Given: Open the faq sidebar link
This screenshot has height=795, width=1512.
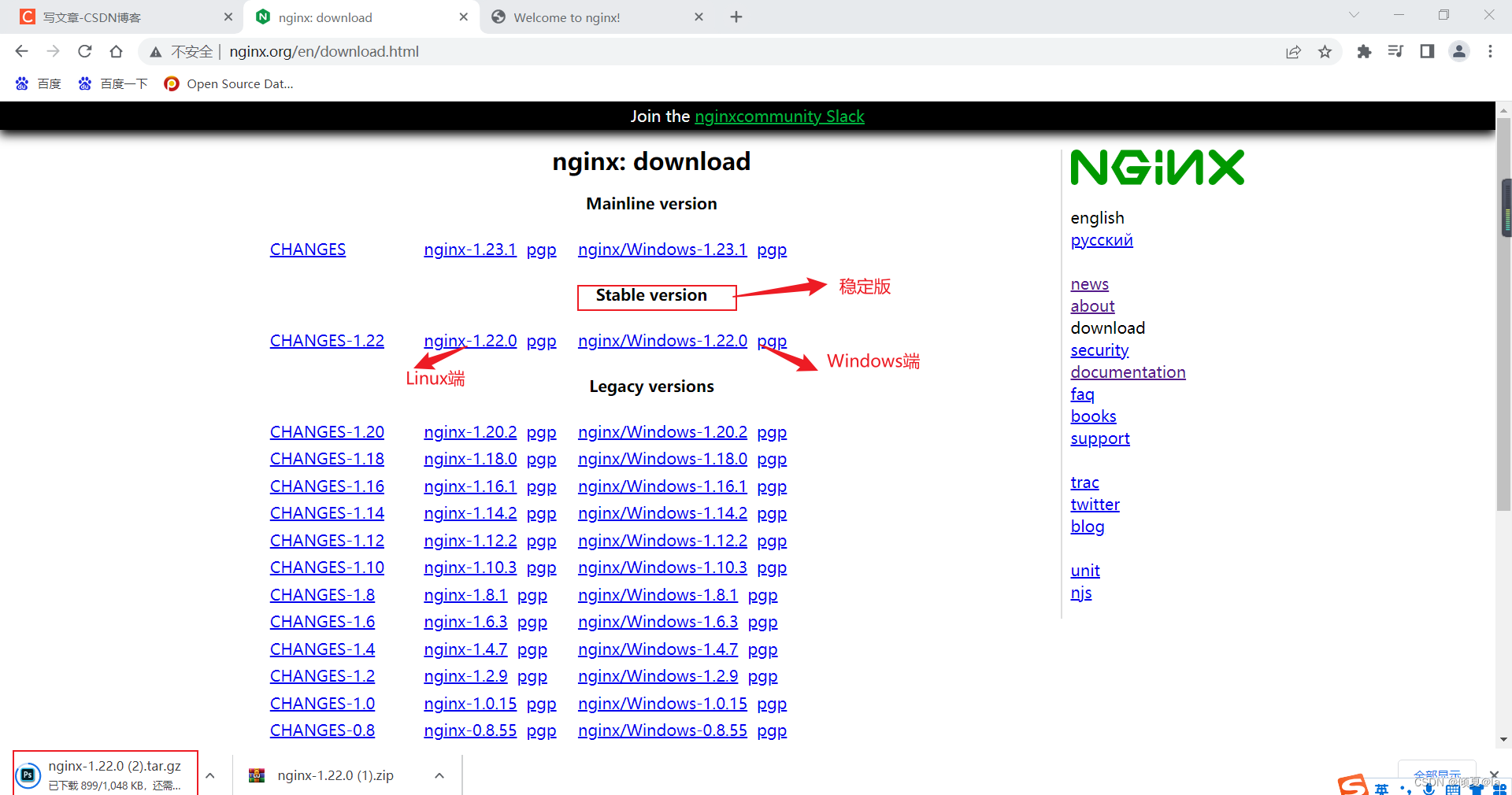Looking at the screenshot, I should tap(1082, 394).
